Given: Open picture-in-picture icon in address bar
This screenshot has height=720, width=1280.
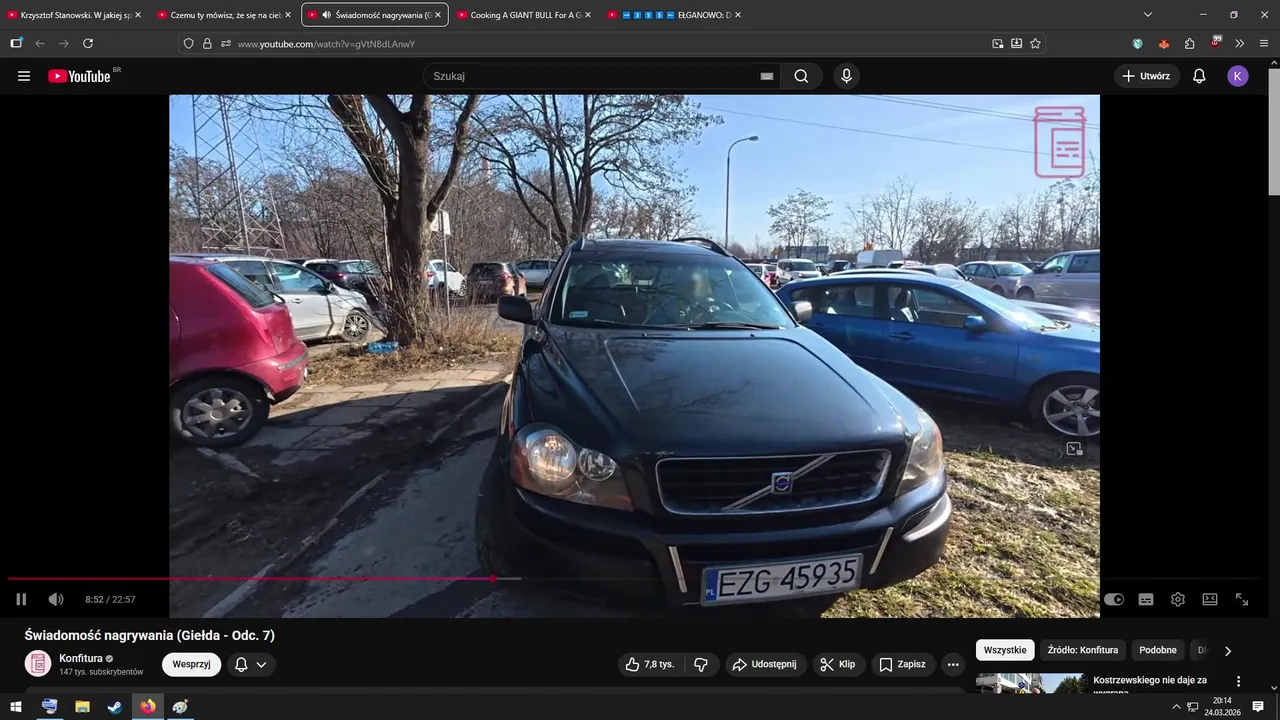Looking at the screenshot, I should pos(998,44).
